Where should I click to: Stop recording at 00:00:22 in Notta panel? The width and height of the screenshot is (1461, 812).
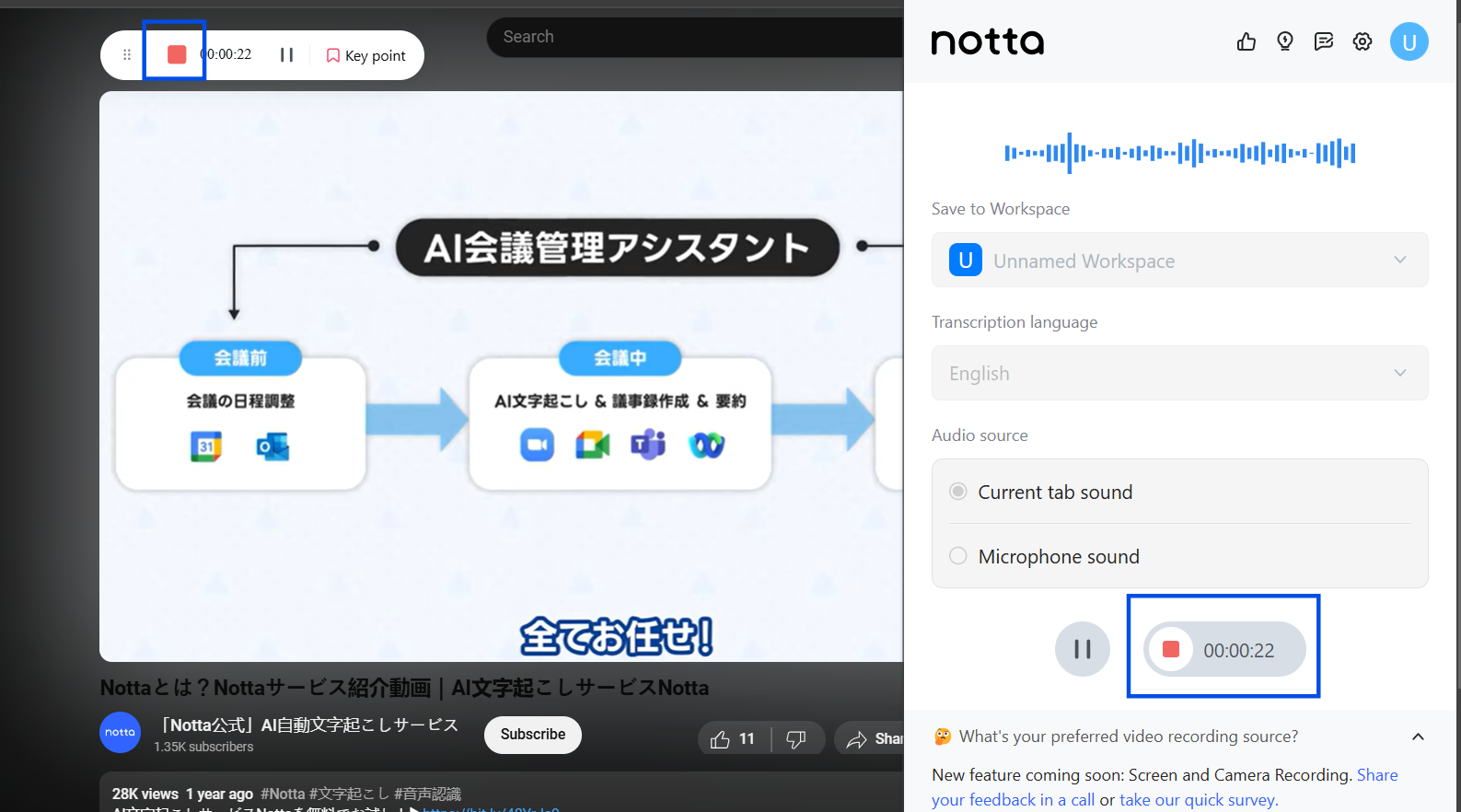1223,649
